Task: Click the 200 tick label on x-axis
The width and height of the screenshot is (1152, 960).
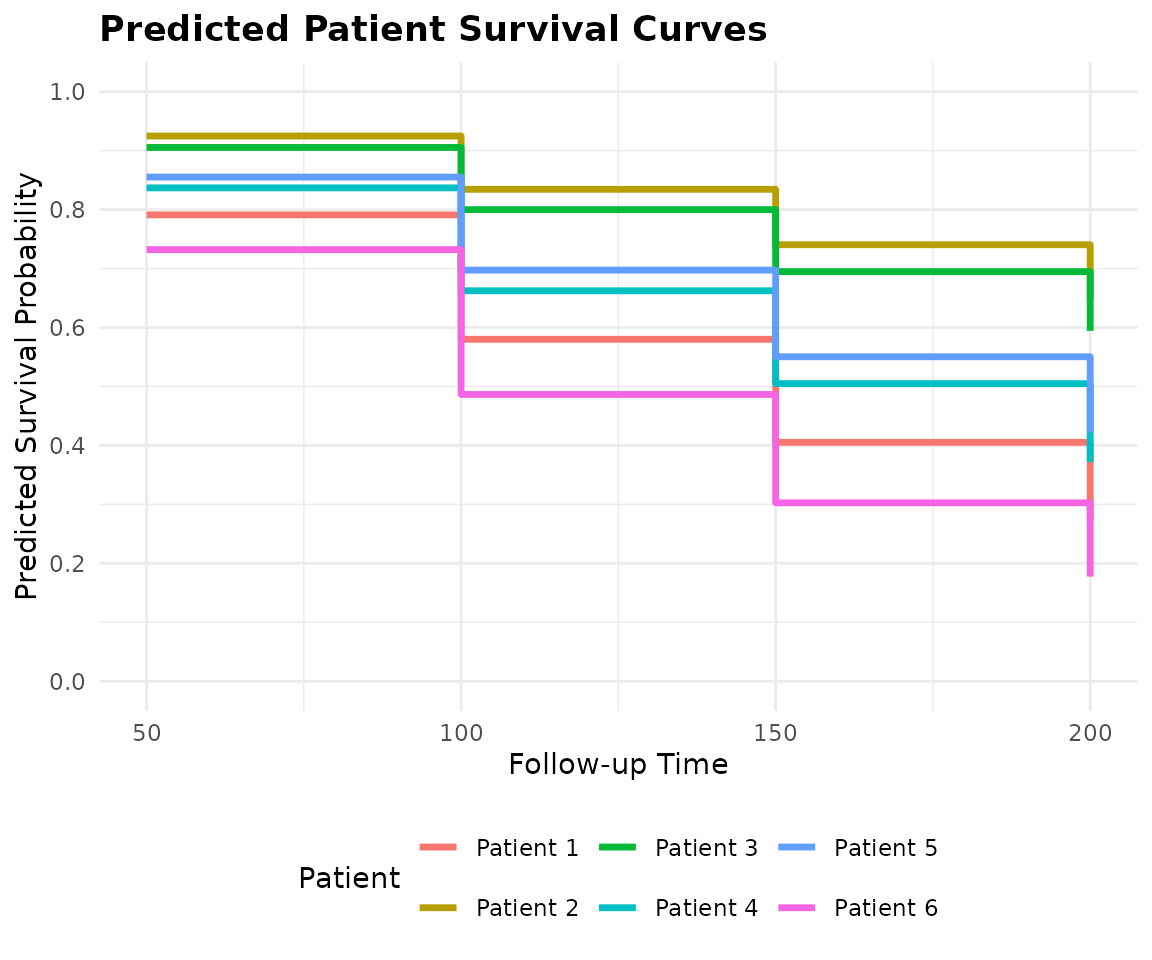Action: [1090, 731]
